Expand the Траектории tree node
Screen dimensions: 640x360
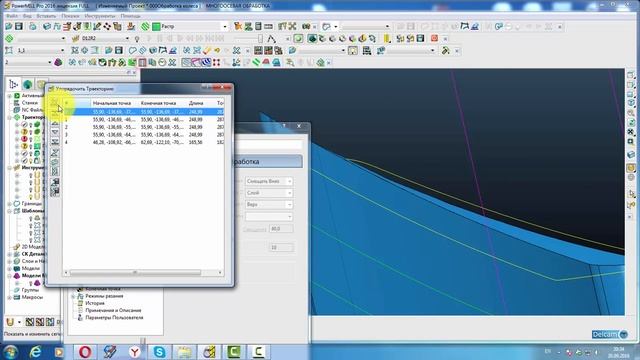[x=9, y=118]
